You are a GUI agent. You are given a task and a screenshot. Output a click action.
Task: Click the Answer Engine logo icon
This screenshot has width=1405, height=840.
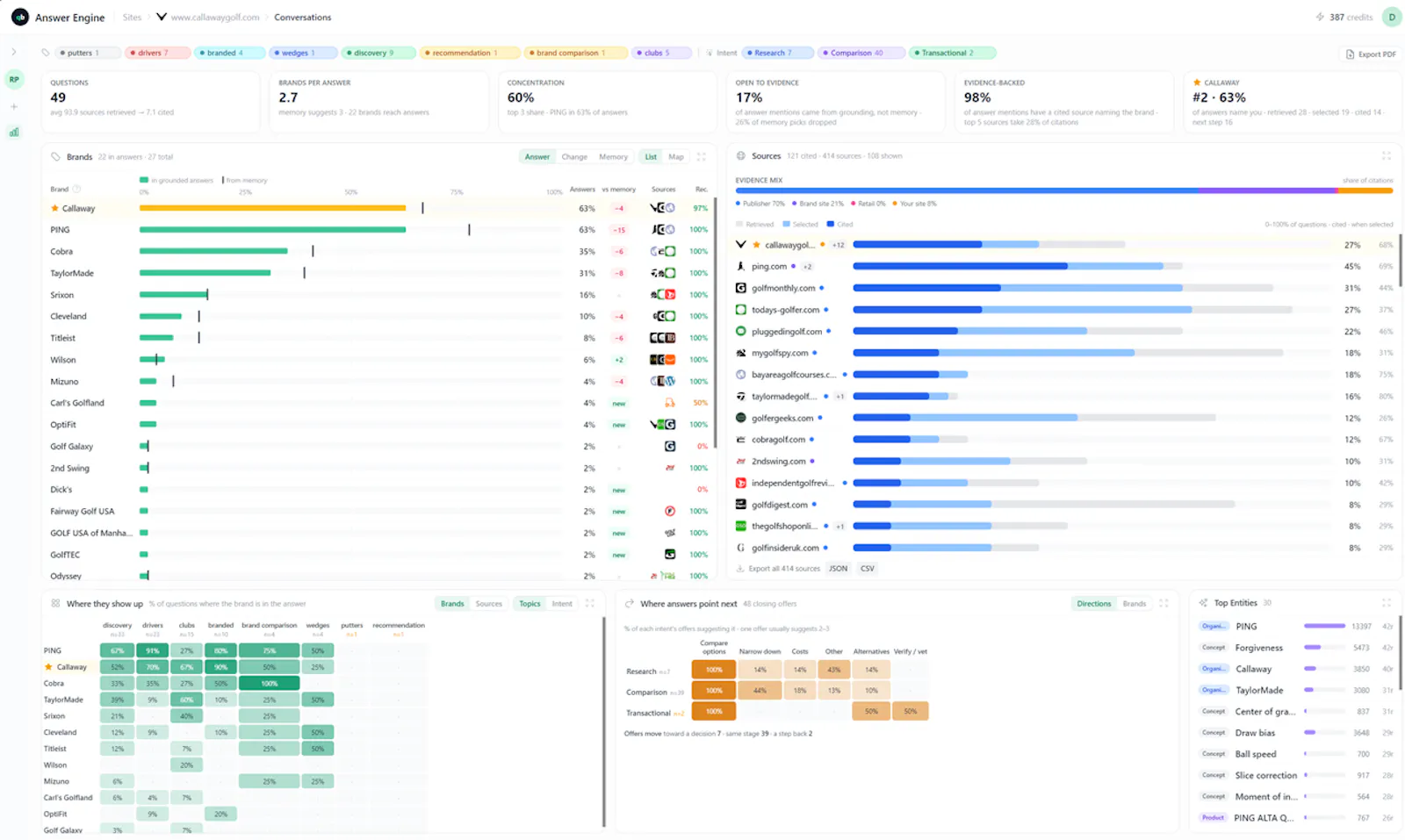[x=19, y=17]
